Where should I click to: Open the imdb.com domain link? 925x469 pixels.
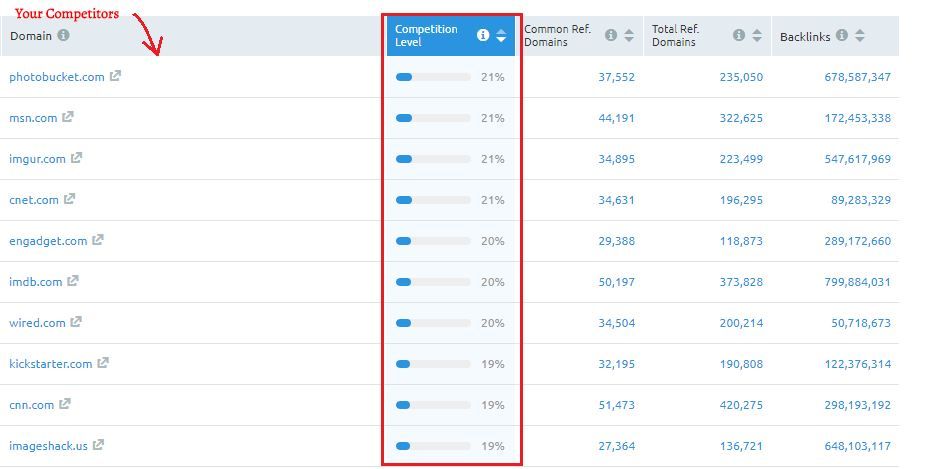click(x=35, y=282)
